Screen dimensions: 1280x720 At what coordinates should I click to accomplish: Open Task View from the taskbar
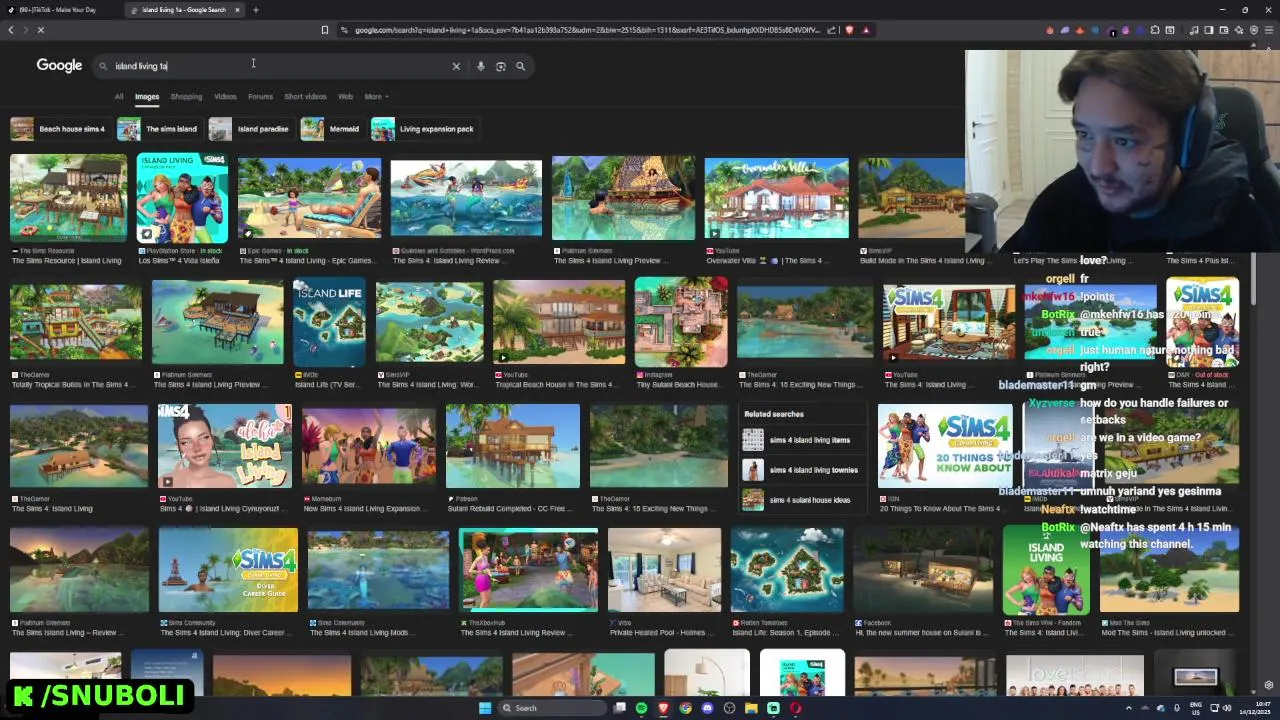pyautogui.click(x=620, y=708)
